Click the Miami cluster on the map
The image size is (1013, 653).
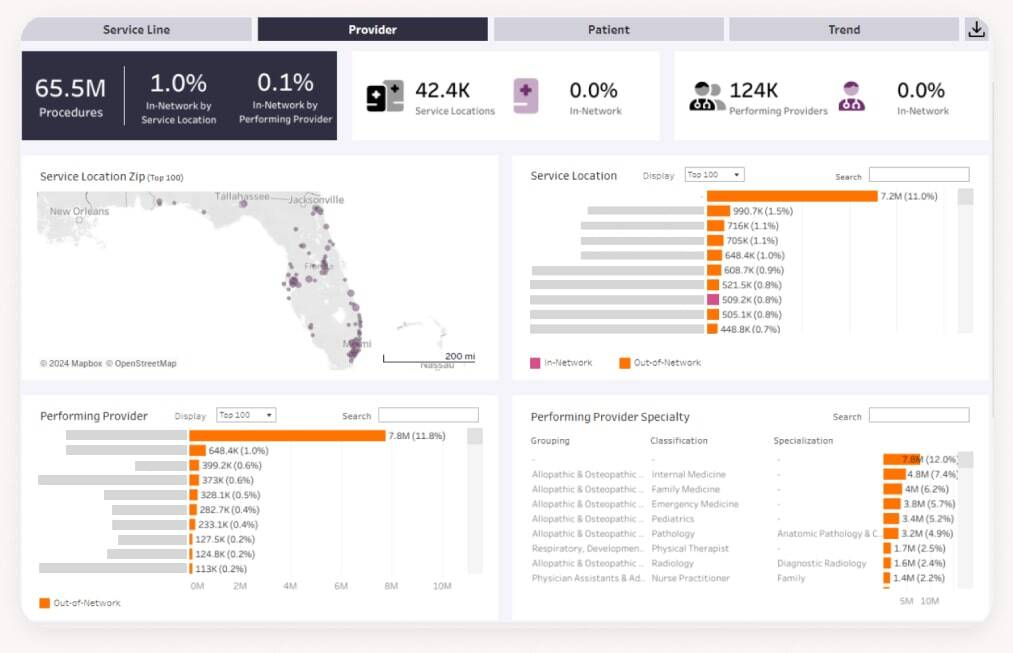(x=353, y=349)
